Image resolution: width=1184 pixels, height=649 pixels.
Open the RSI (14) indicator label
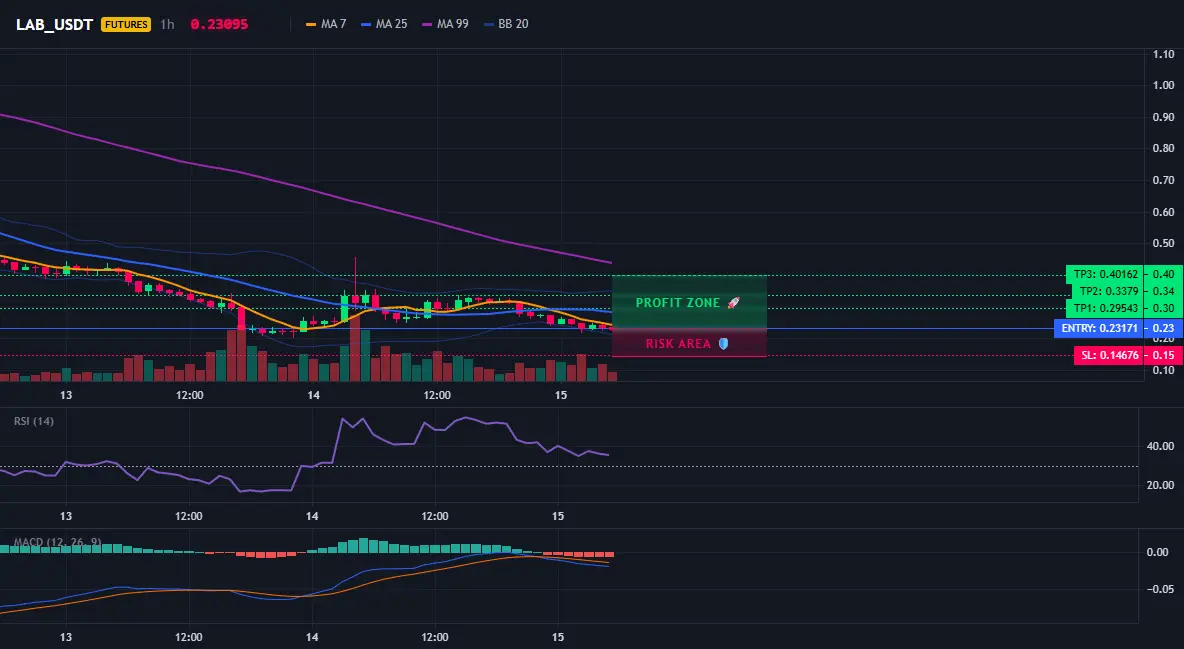(34, 421)
